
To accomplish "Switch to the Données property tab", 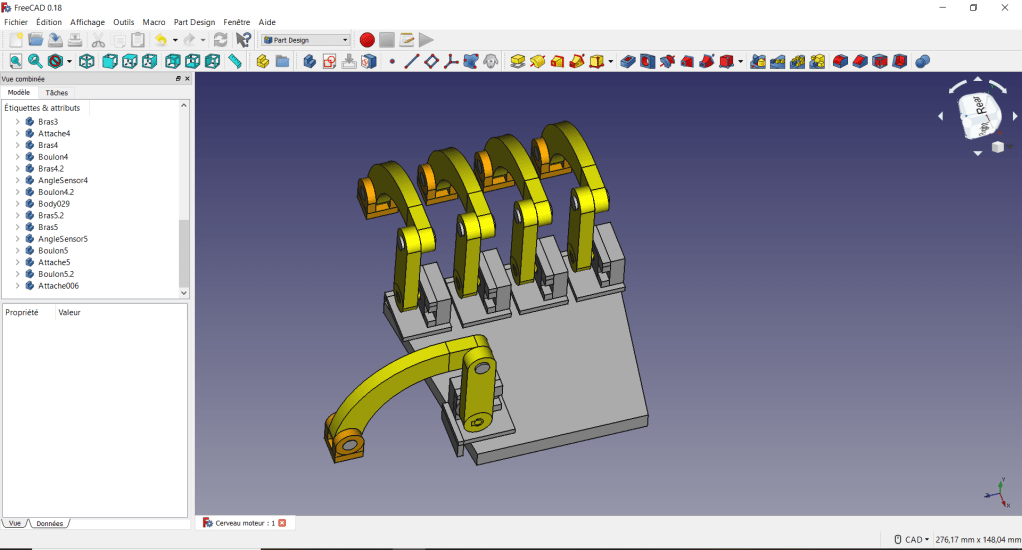I will (49, 523).
